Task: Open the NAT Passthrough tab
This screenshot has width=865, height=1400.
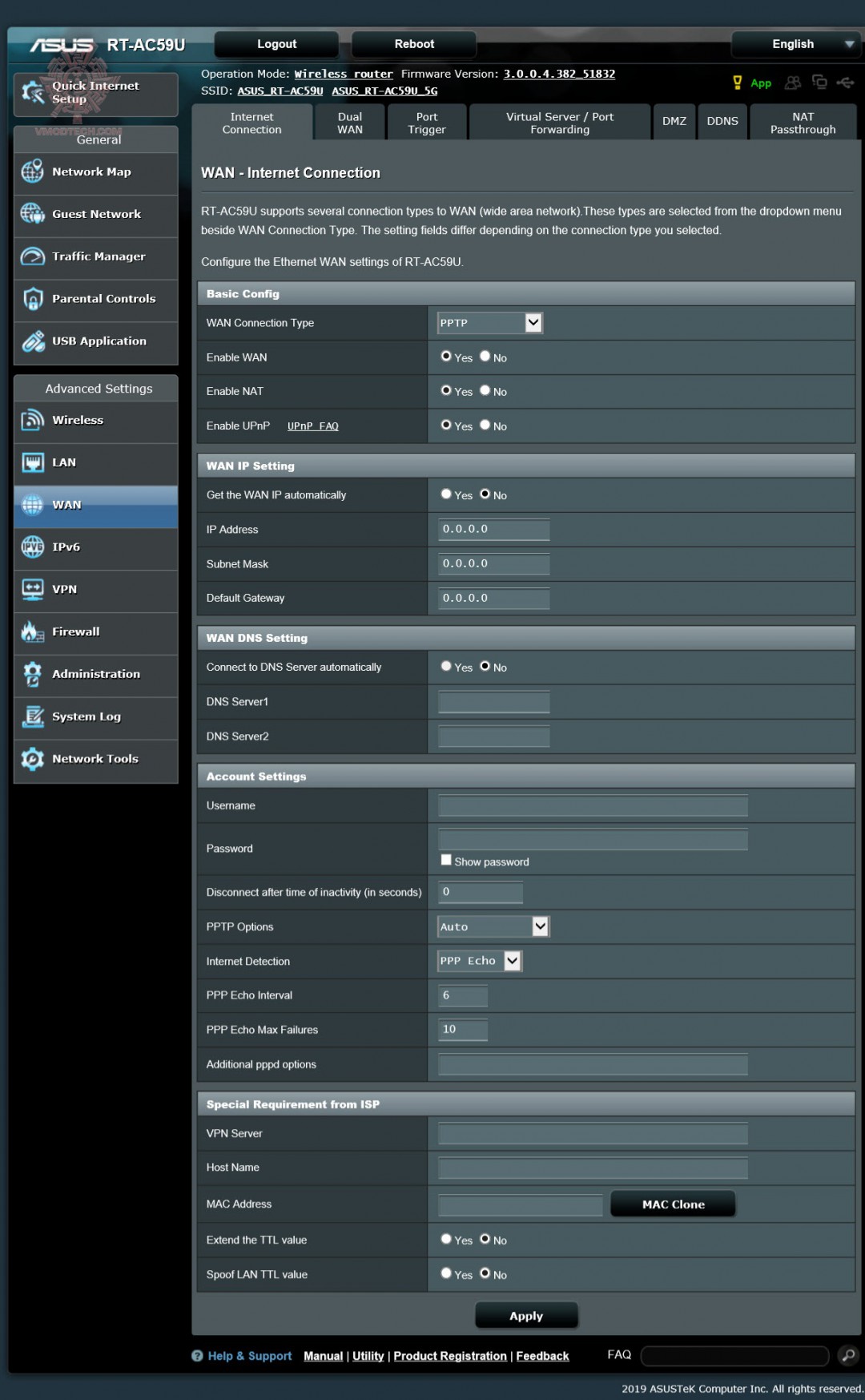Action: (803, 123)
